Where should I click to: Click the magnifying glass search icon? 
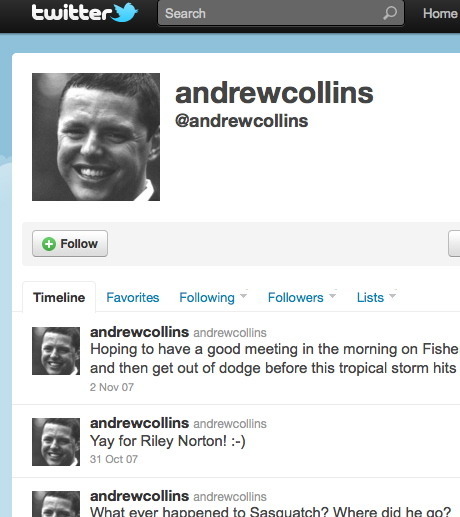pyautogui.click(x=390, y=13)
